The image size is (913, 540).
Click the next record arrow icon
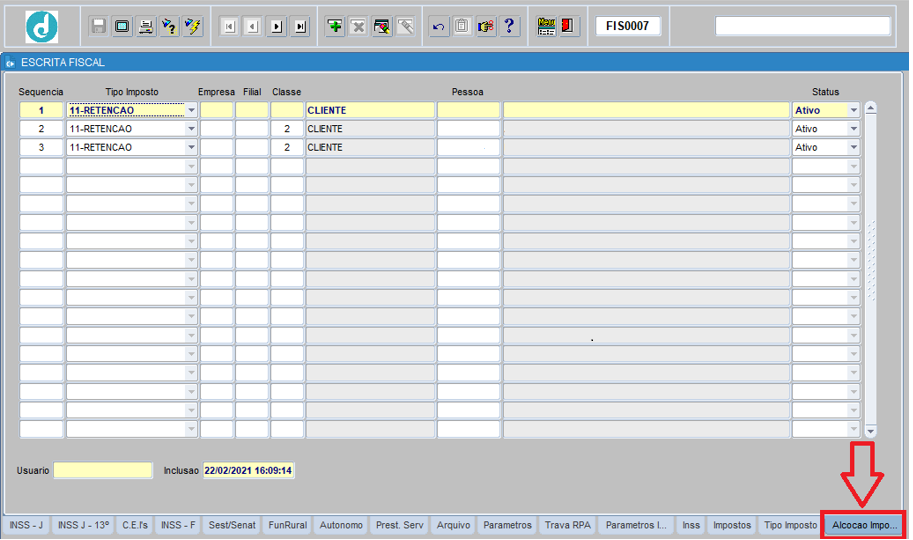pyautogui.click(x=277, y=27)
